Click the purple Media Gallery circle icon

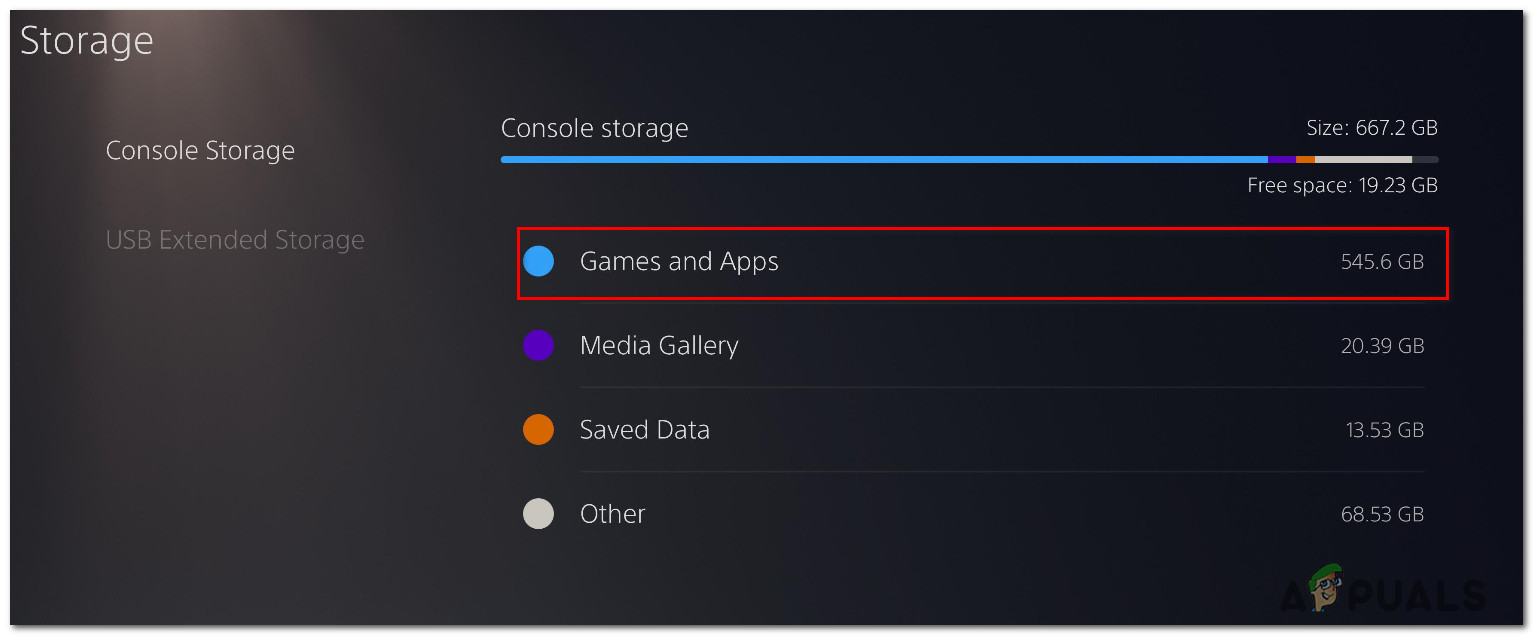(x=538, y=346)
